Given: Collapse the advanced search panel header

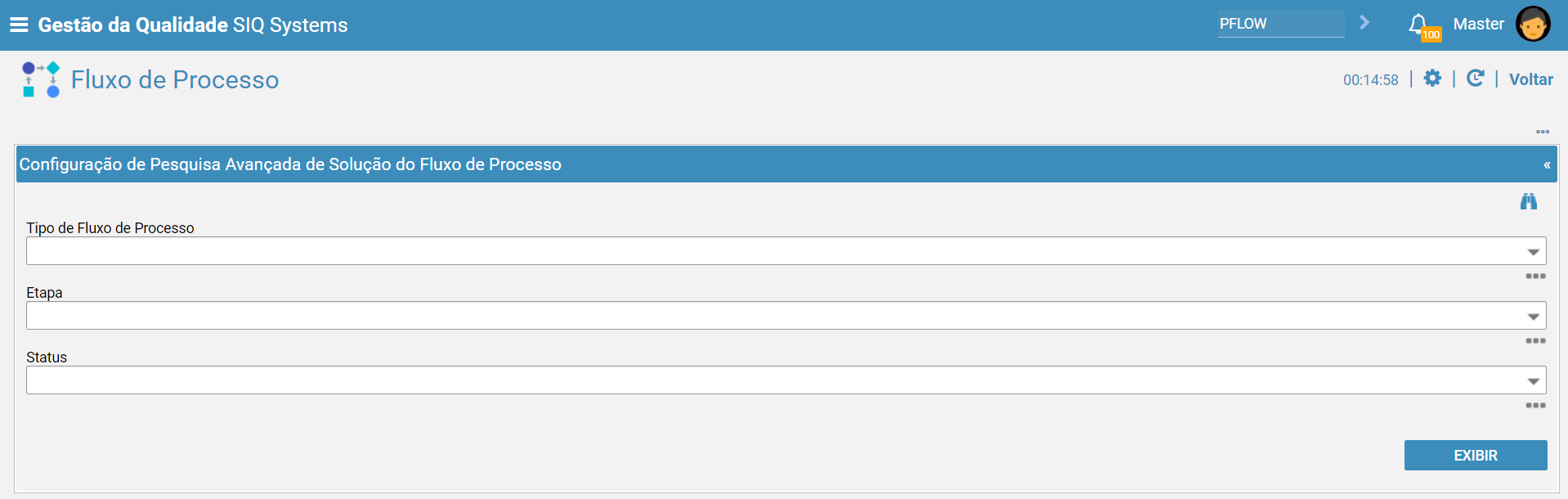Looking at the screenshot, I should pos(1547,165).
